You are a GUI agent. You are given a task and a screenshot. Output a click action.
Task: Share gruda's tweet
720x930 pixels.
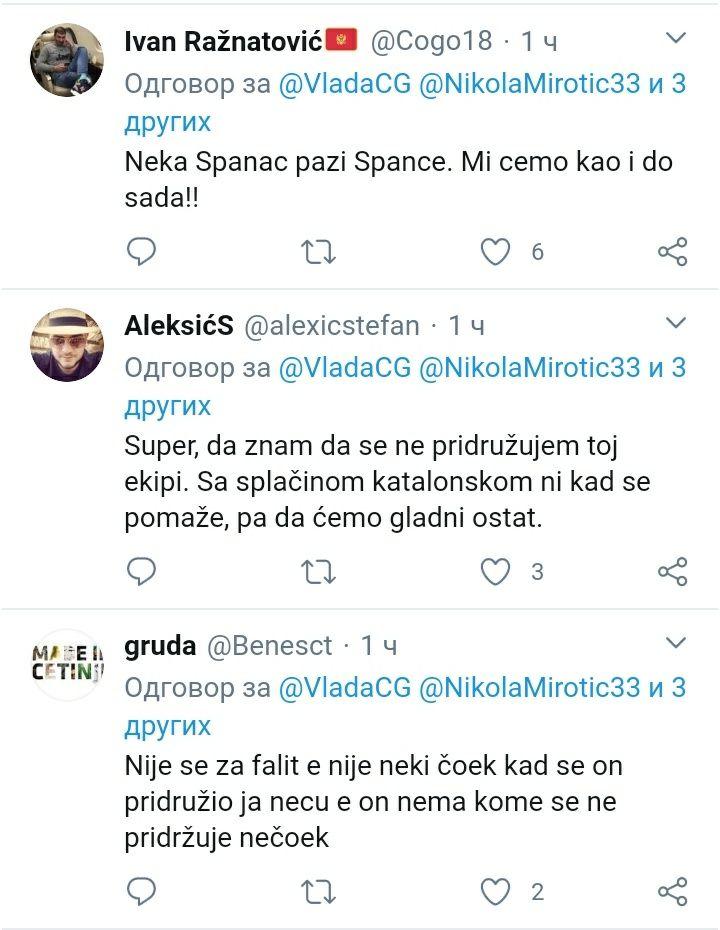tap(673, 891)
